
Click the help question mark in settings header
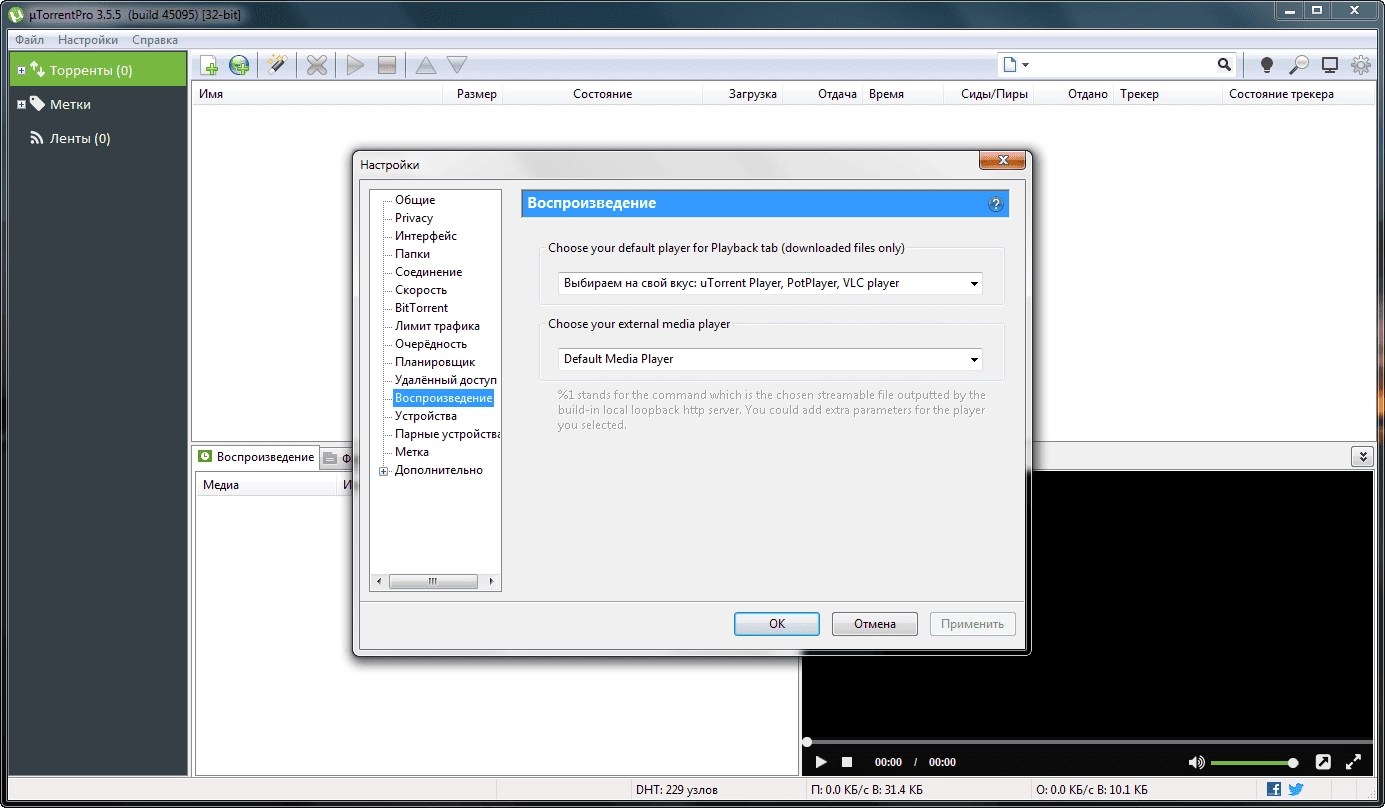pos(995,204)
